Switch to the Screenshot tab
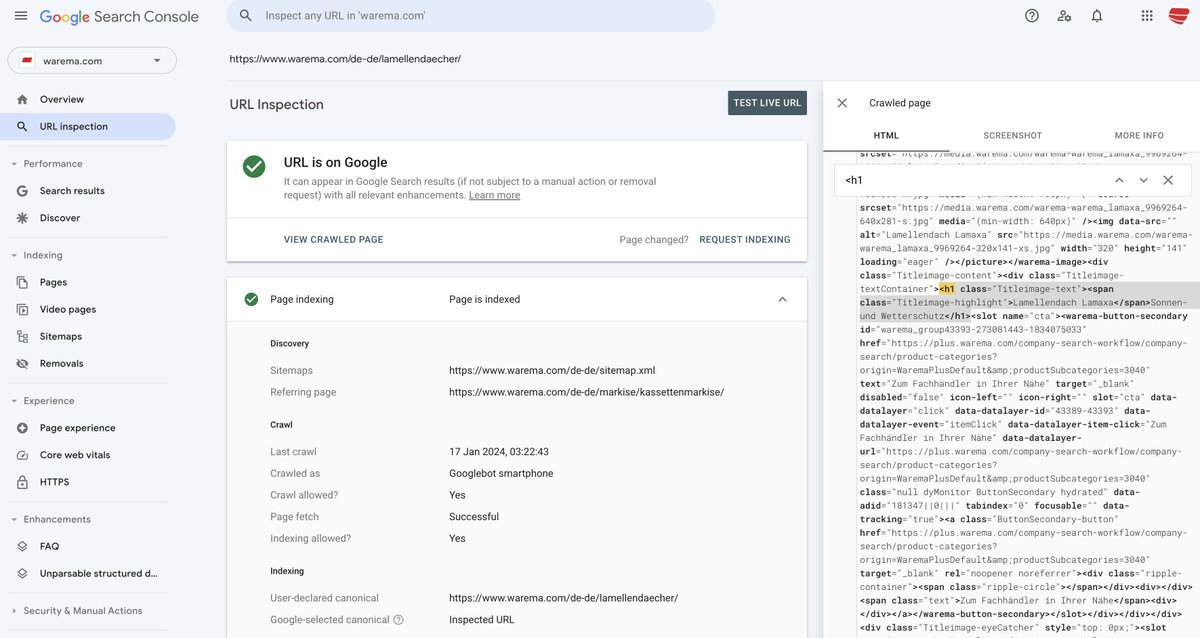Screen dimensions: 1200x638 click(x=1012, y=135)
